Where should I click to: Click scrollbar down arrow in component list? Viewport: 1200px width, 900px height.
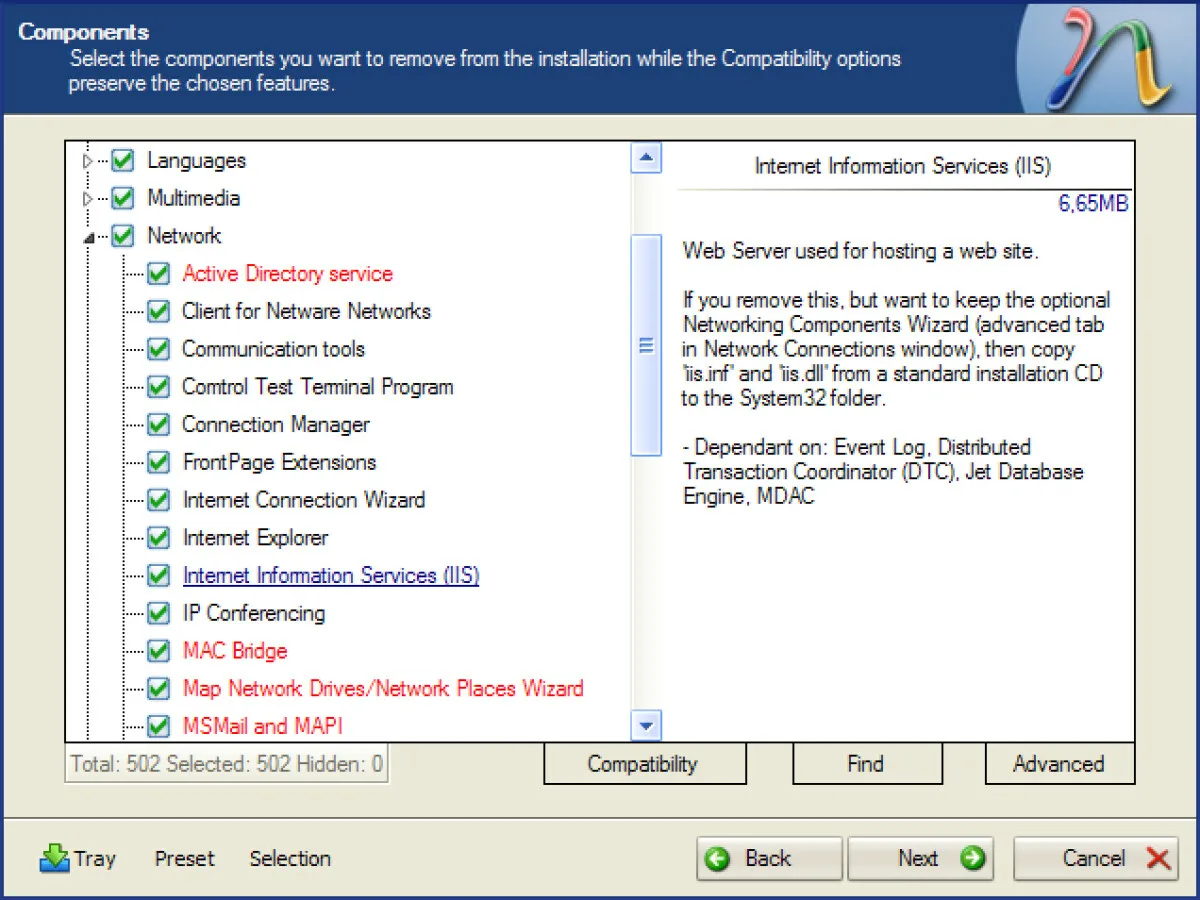647,726
